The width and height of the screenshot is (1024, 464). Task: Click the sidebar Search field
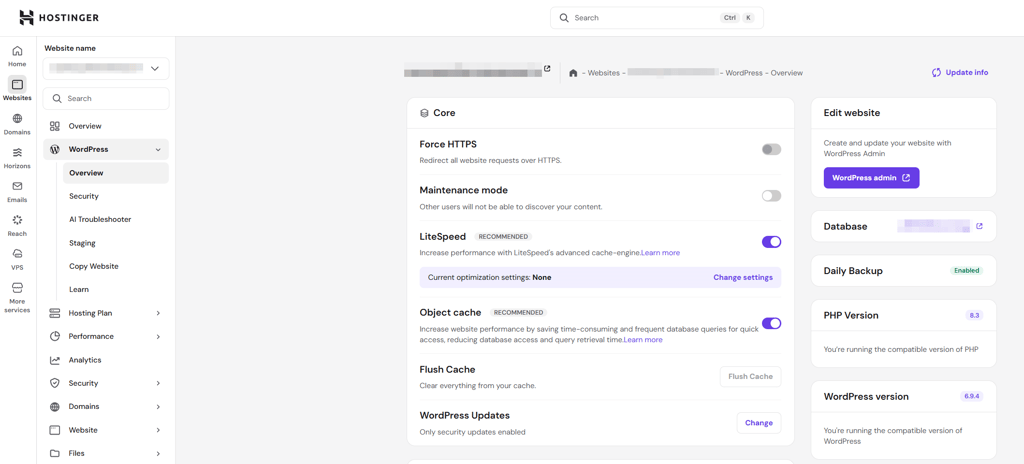tap(106, 99)
